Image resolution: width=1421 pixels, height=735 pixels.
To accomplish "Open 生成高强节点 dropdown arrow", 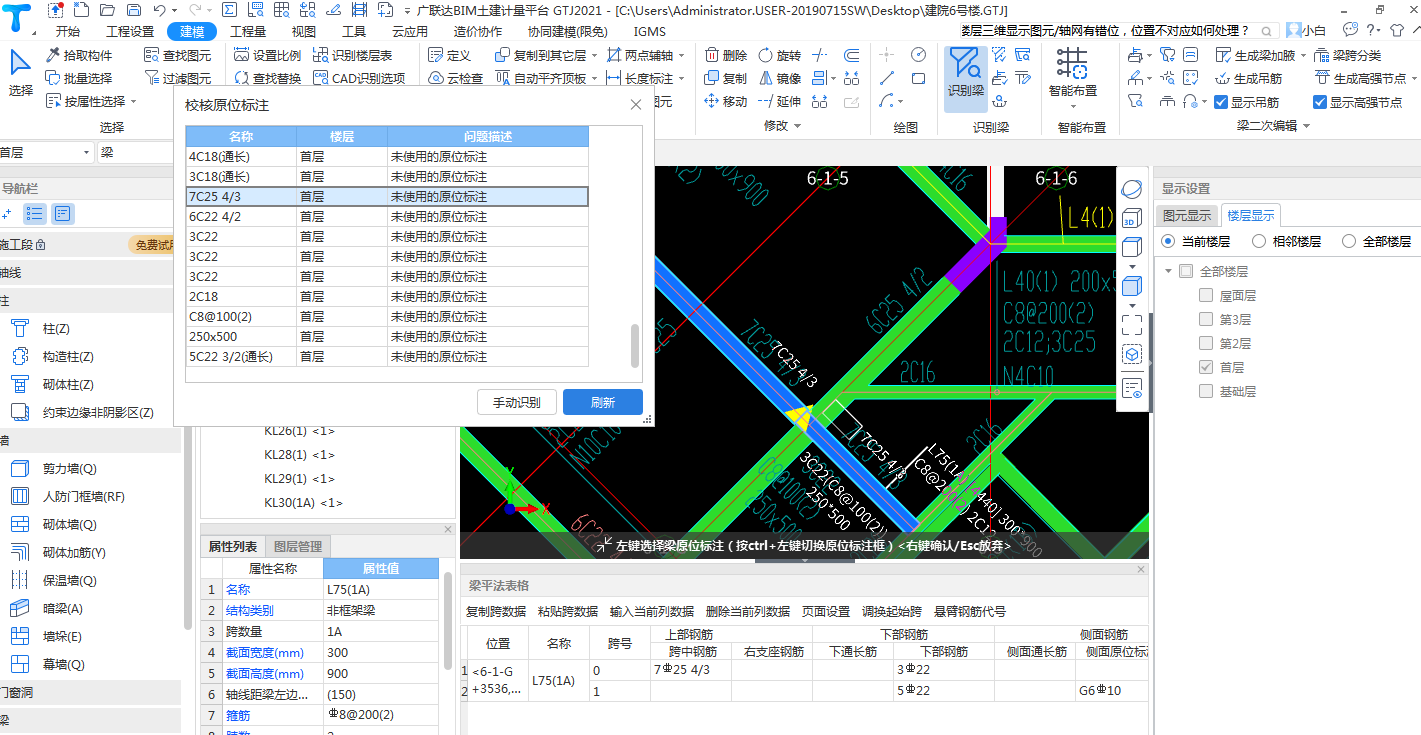I will pyautogui.click(x=1412, y=78).
